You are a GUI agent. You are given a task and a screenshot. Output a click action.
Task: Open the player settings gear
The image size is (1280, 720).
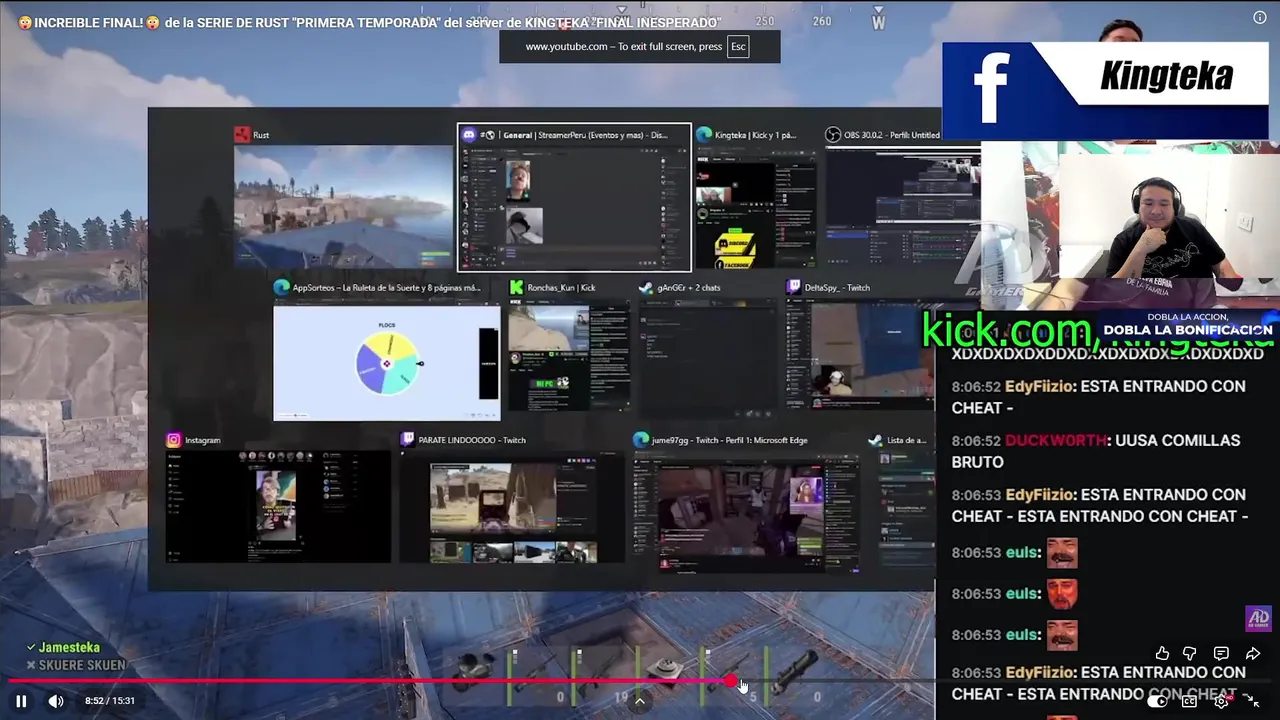tap(1221, 701)
